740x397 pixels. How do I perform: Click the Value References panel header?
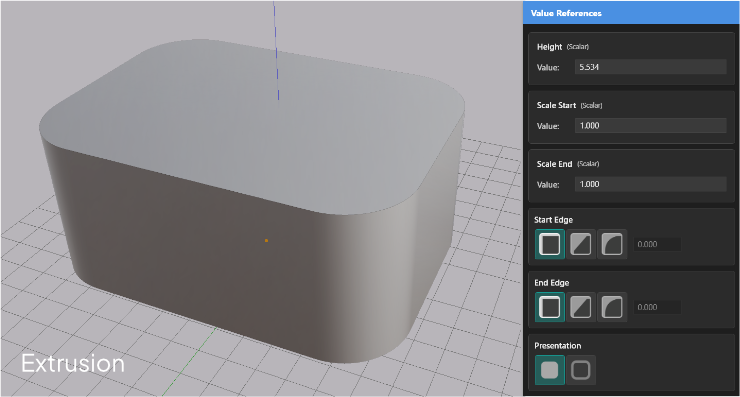click(x=631, y=13)
